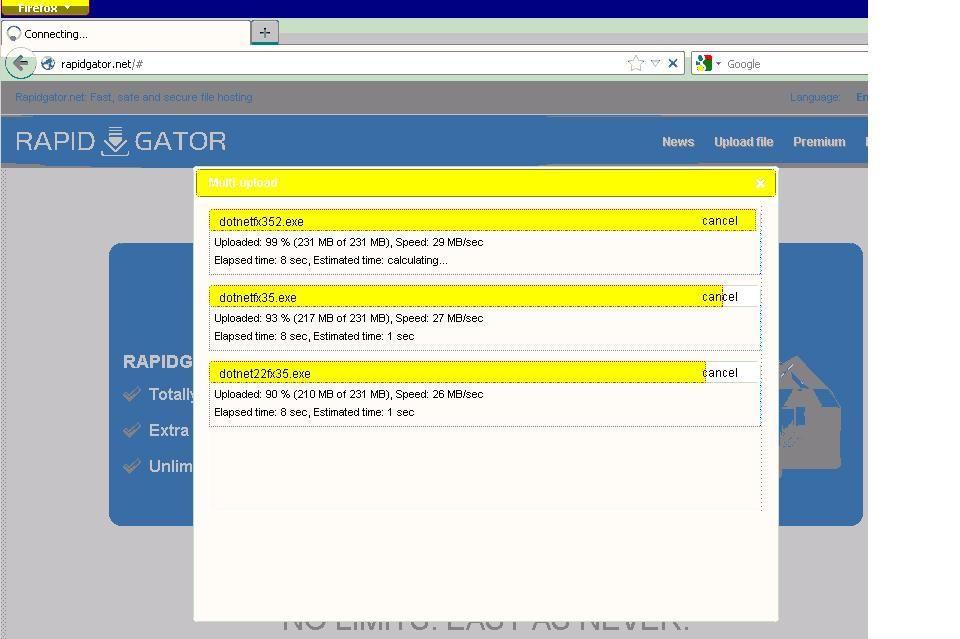Image resolution: width=960 pixels, height=639 pixels.
Task: Click the Rapidgator.net tagline link
Action: [133, 97]
